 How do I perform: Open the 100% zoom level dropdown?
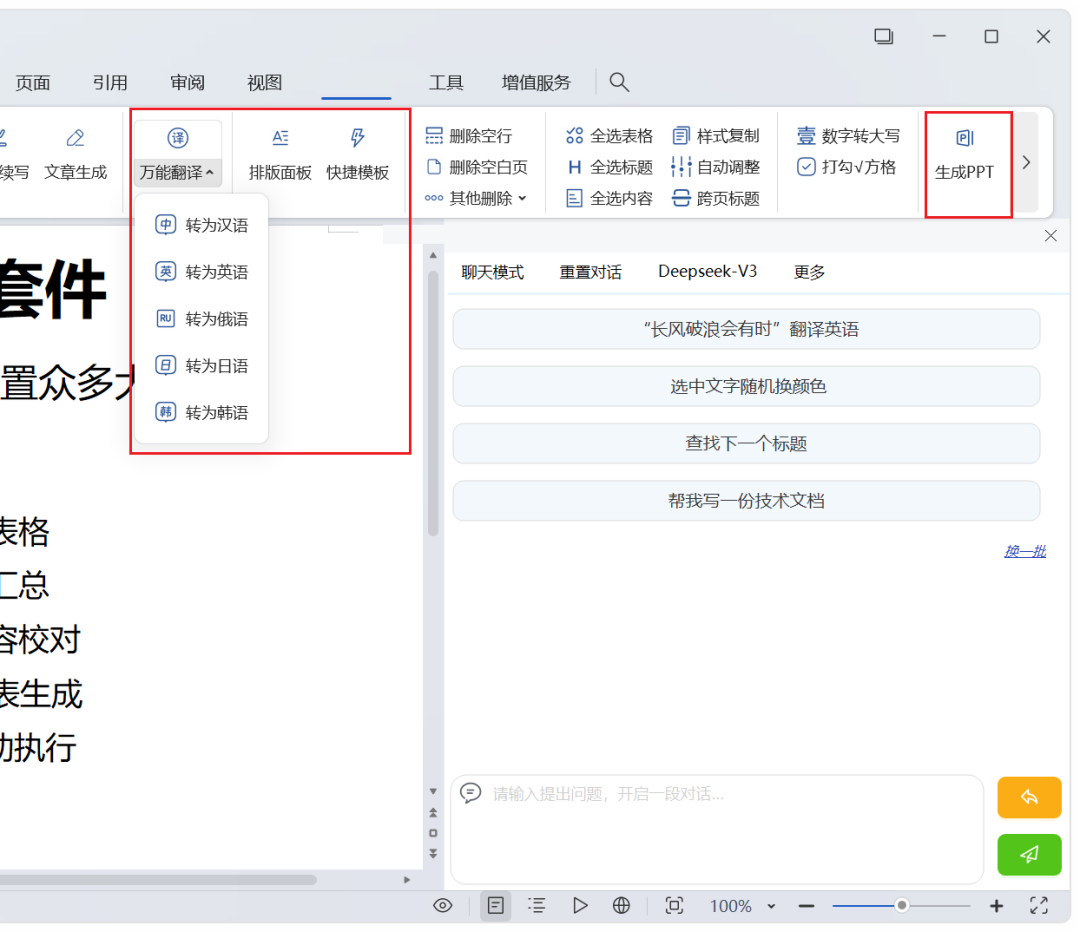tap(742, 906)
